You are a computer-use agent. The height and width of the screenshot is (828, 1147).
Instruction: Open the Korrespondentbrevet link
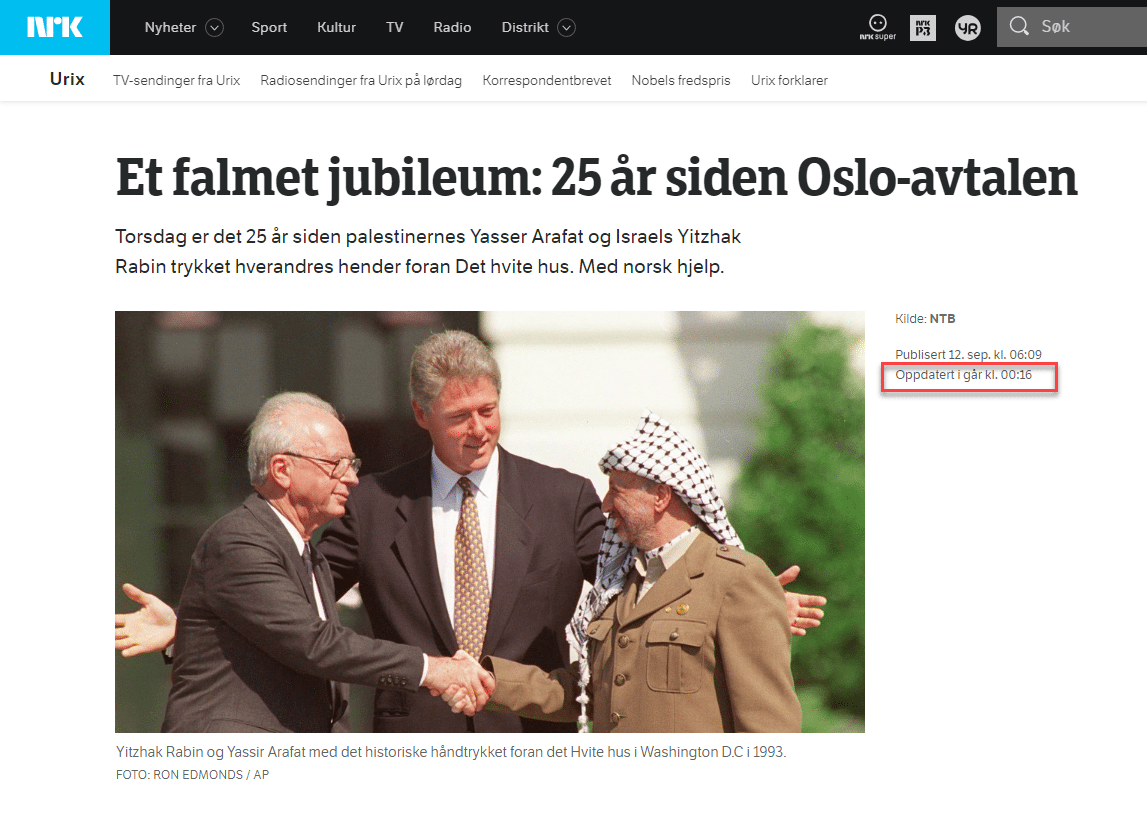click(546, 80)
